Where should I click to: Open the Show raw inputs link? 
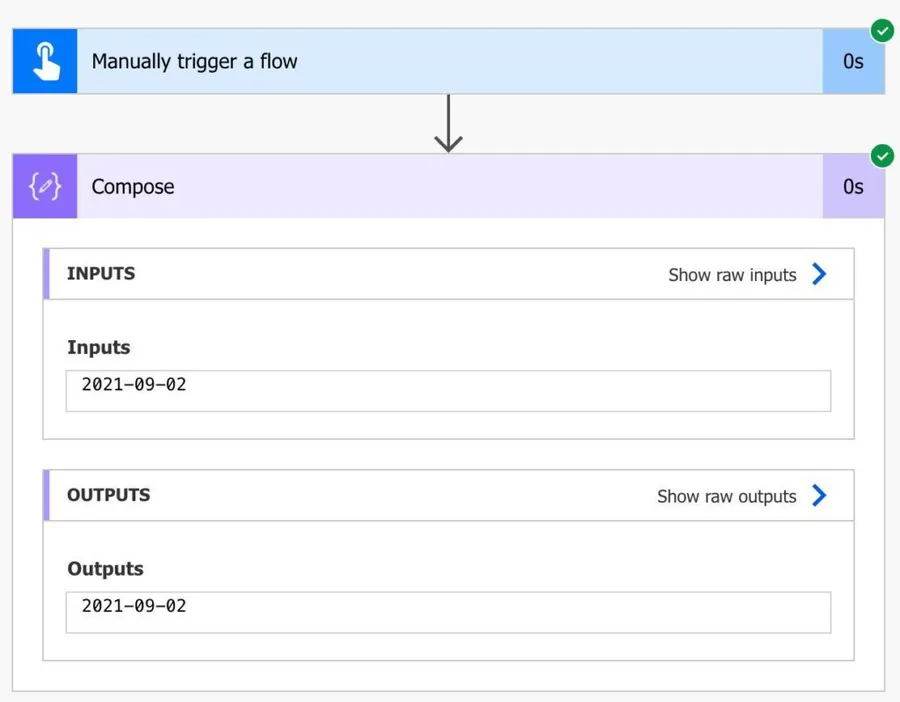pos(732,275)
